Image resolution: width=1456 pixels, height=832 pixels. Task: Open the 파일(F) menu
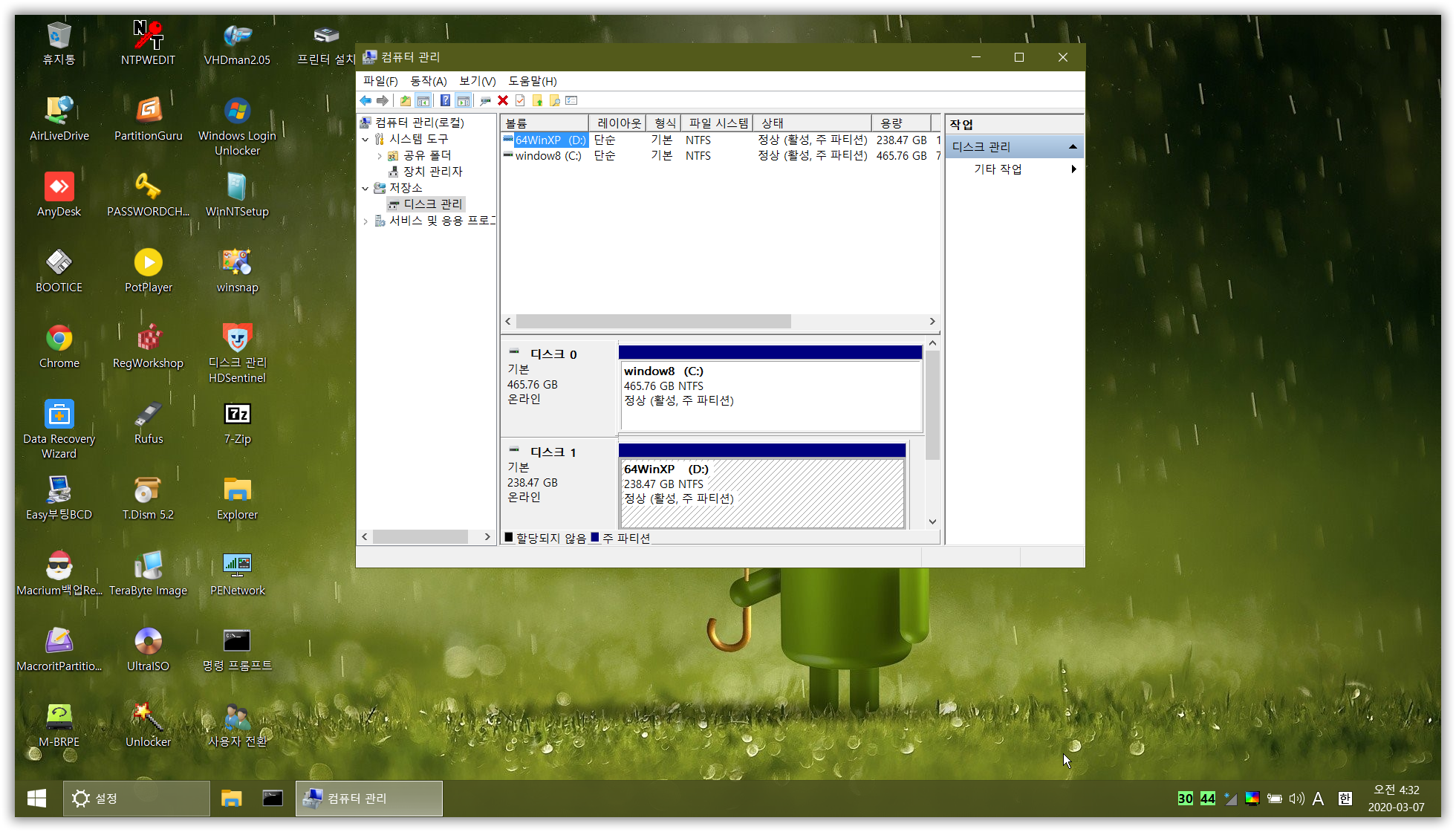[380, 81]
